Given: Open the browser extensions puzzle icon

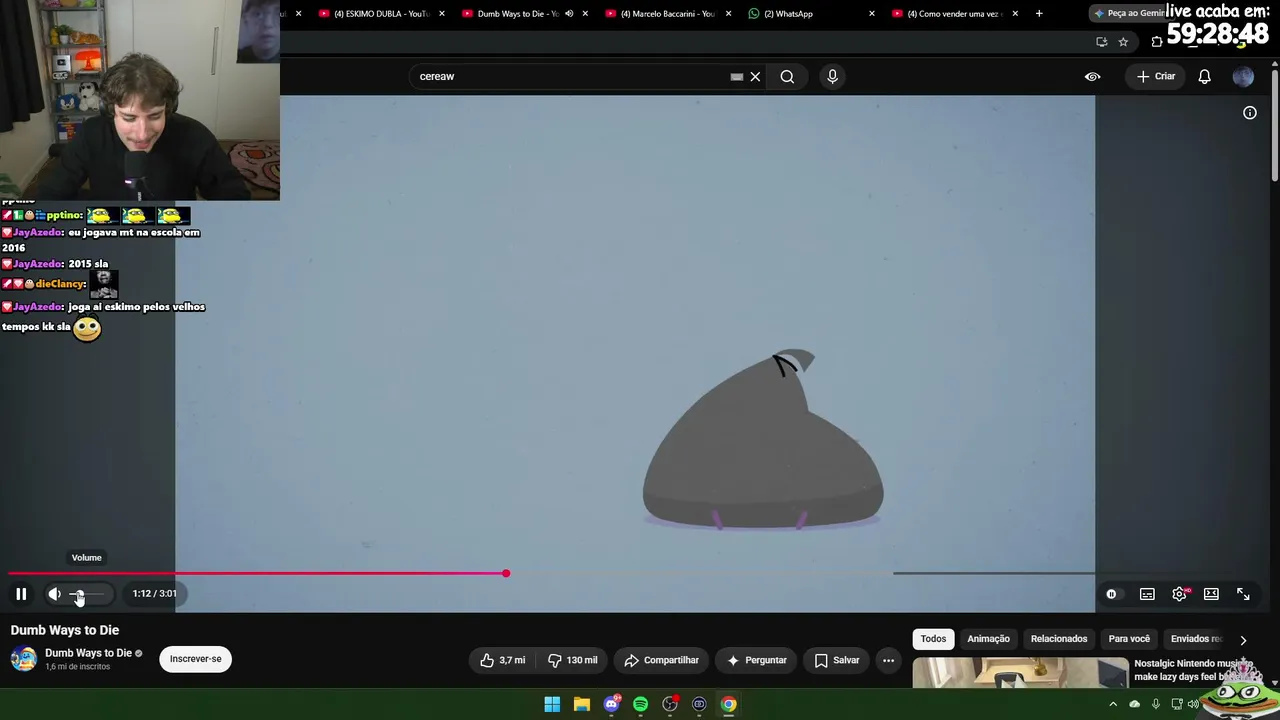Looking at the screenshot, I should [x=1157, y=42].
